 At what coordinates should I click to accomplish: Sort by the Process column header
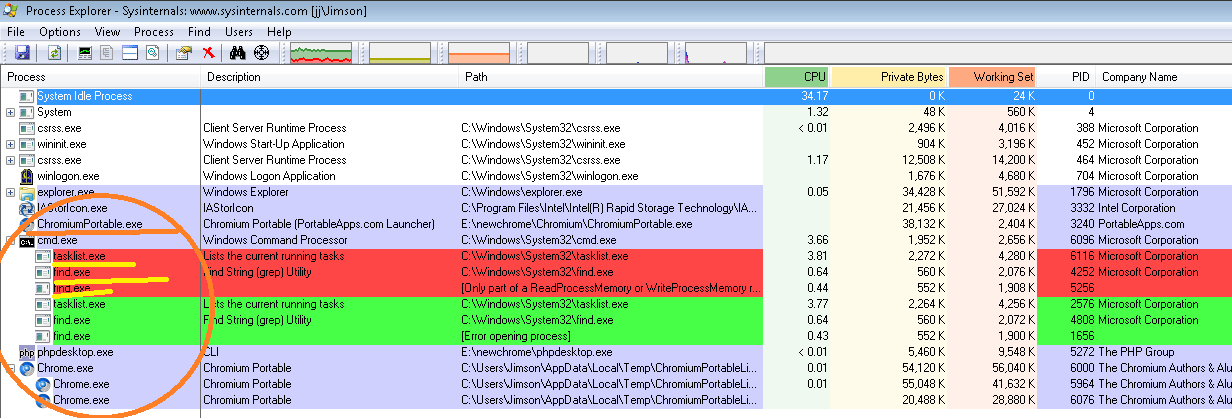coord(101,77)
